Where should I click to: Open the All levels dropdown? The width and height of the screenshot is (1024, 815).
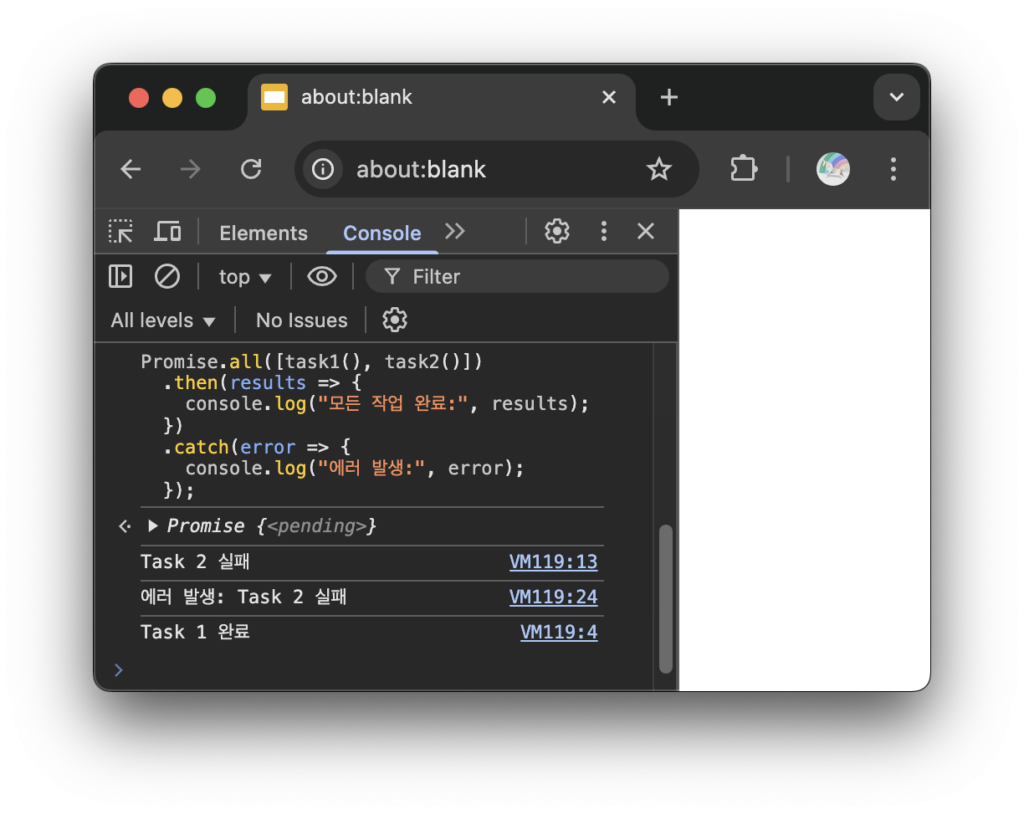click(x=163, y=321)
